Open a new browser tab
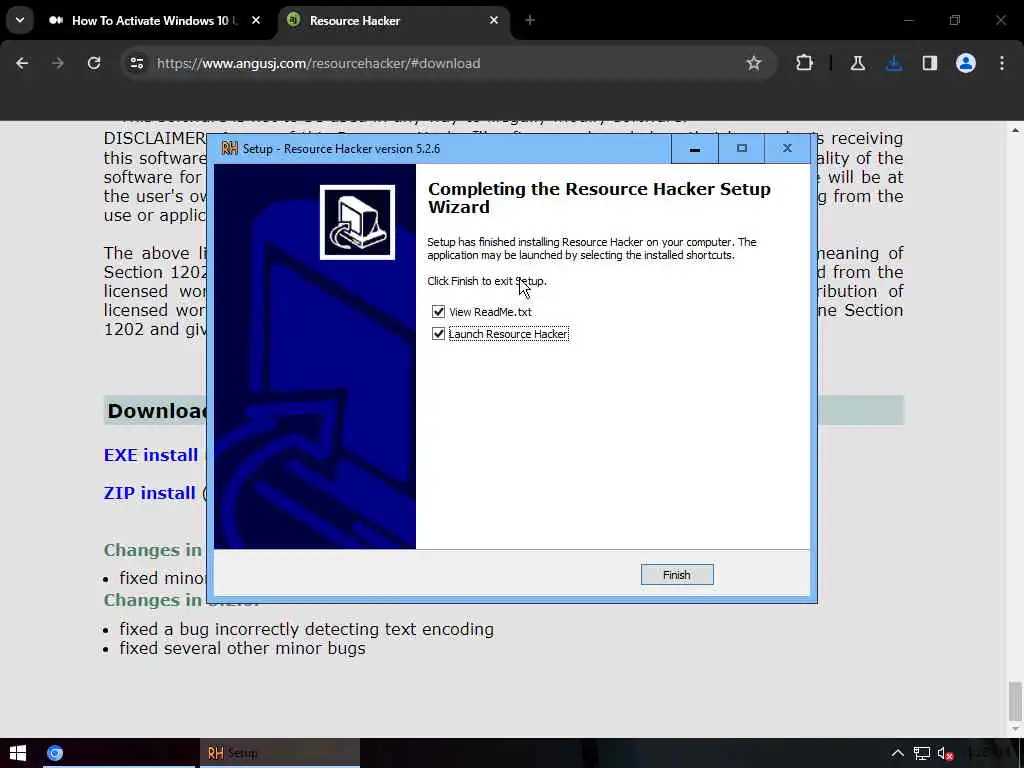The width and height of the screenshot is (1024, 768). pos(530,20)
